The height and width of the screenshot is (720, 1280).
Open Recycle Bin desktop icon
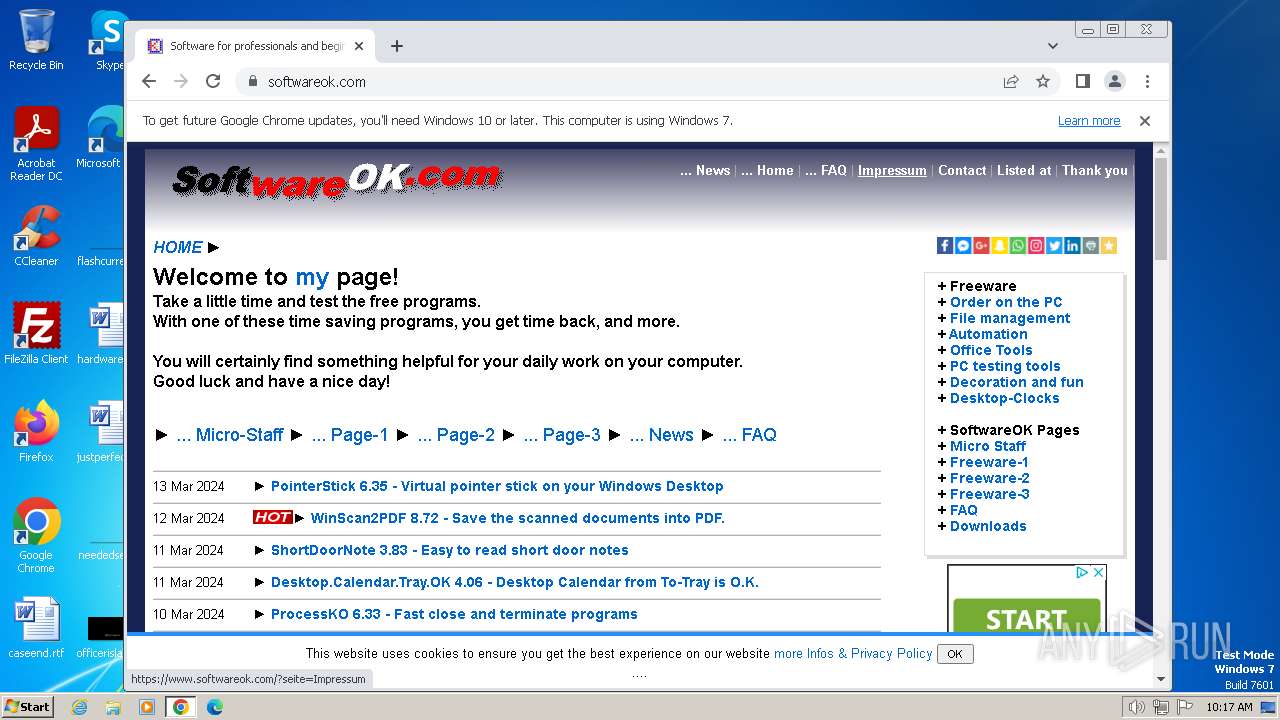(x=36, y=40)
